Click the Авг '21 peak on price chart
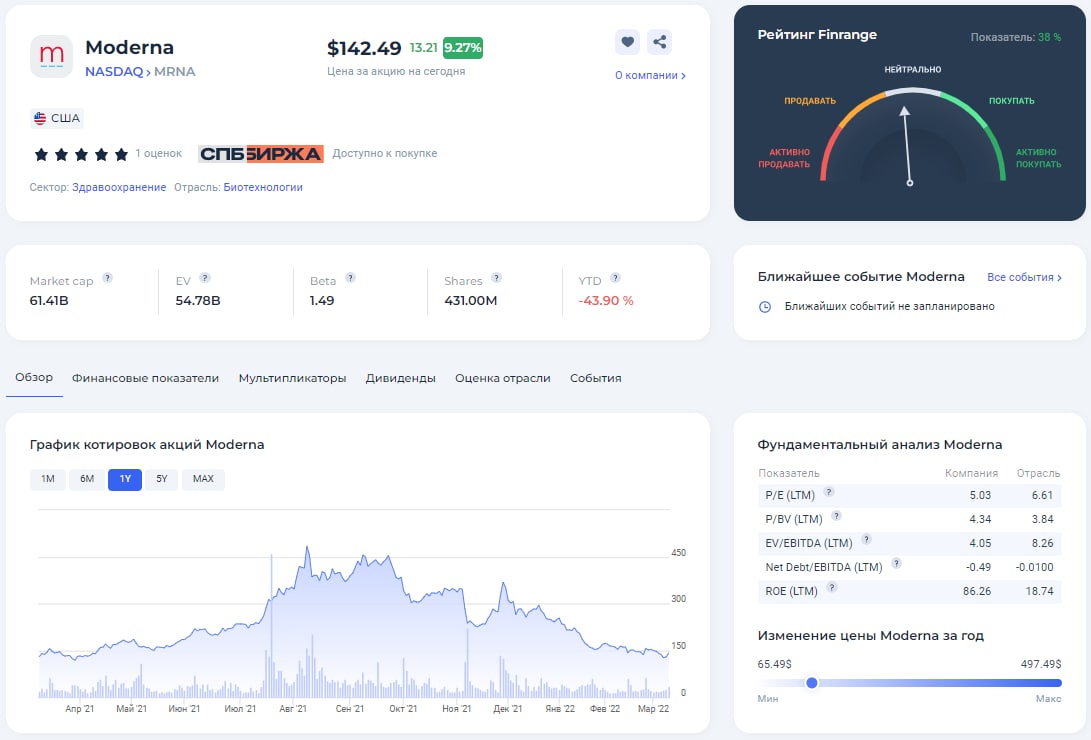The width and height of the screenshot is (1091, 740). point(307,548)
